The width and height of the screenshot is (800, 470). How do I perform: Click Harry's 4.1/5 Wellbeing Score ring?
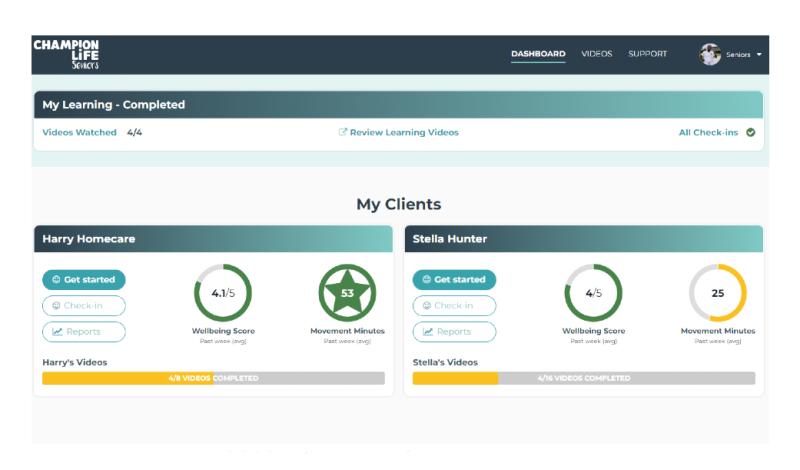point(222,293)
